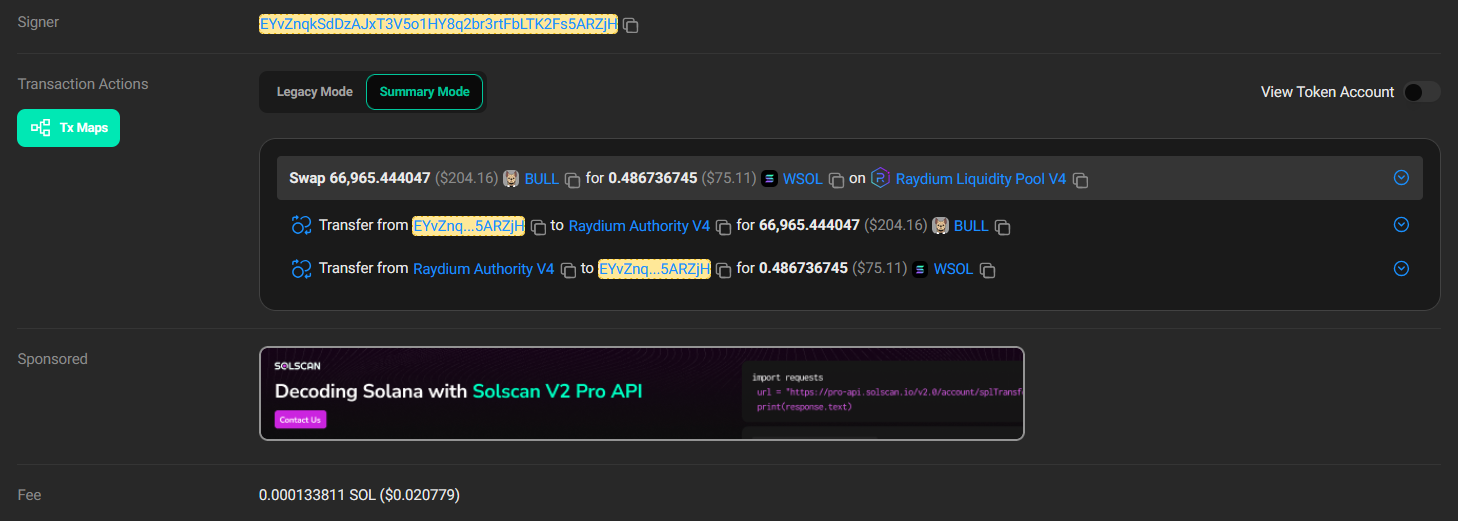Open Raydium Authority V4 sender in second Transfer row
This screenshot has width=1458, height=521.
point(483,269)
